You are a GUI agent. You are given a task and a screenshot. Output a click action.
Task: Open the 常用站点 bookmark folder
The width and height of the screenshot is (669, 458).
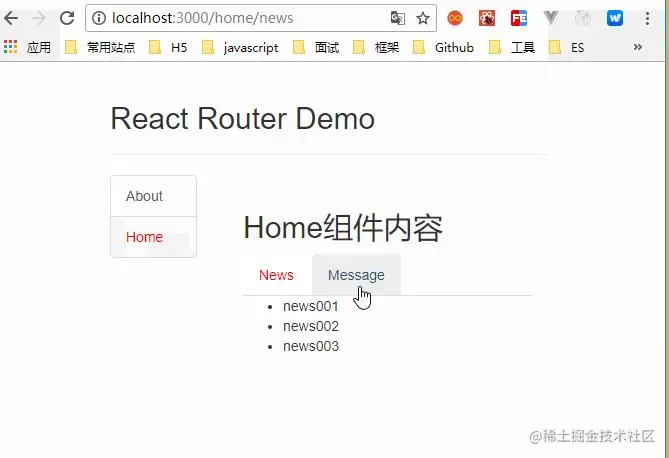point(100,47)
